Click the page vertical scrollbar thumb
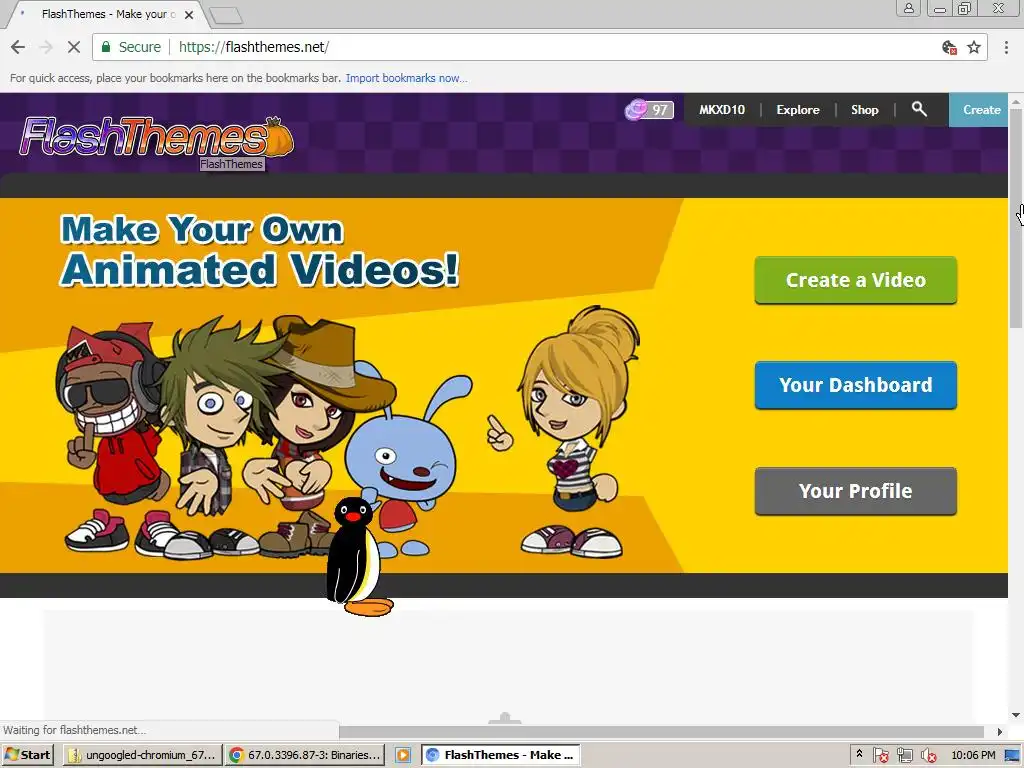 [x=1016, y=219]
